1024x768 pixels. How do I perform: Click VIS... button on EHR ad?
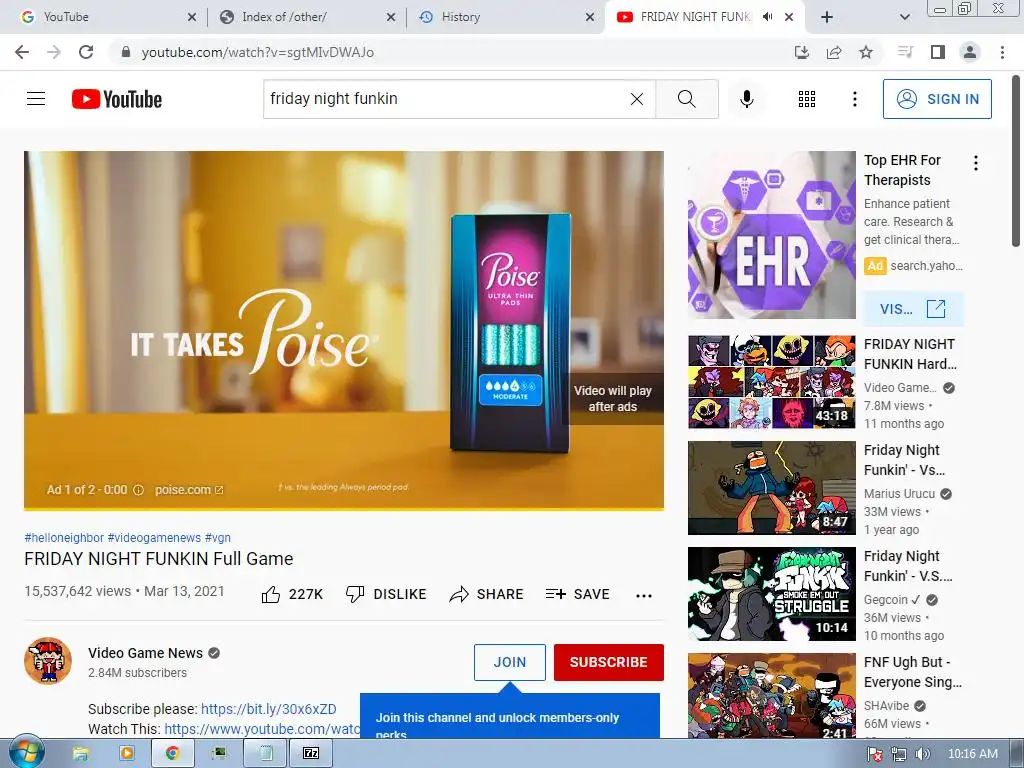(913, 309)
